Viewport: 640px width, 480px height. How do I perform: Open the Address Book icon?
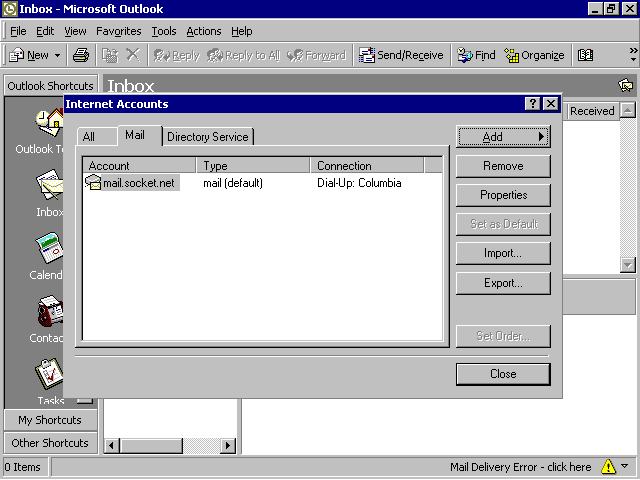coord(585,55)
